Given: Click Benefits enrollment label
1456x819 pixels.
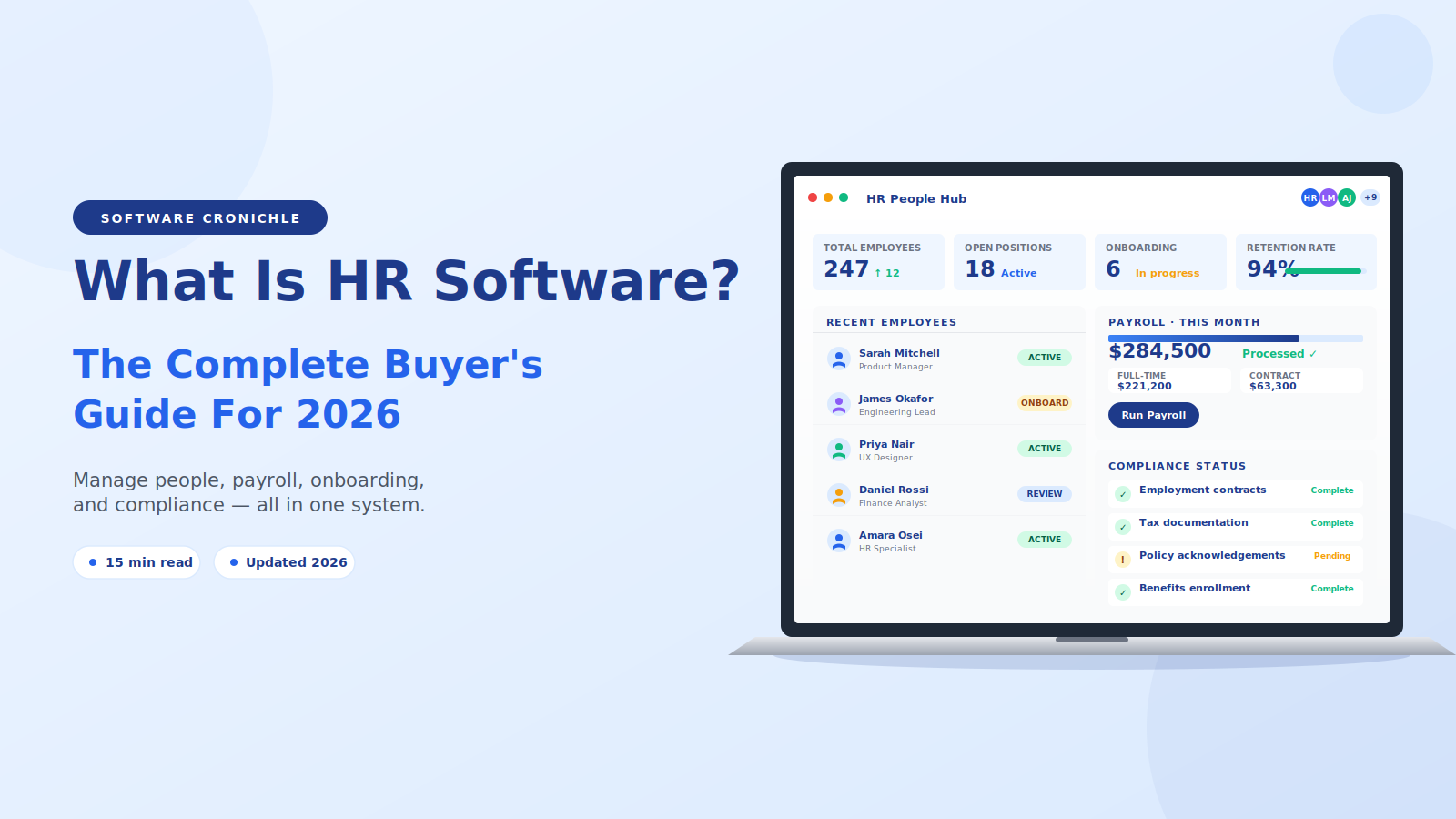Looking at the screenshot, I should [1195, 588].
